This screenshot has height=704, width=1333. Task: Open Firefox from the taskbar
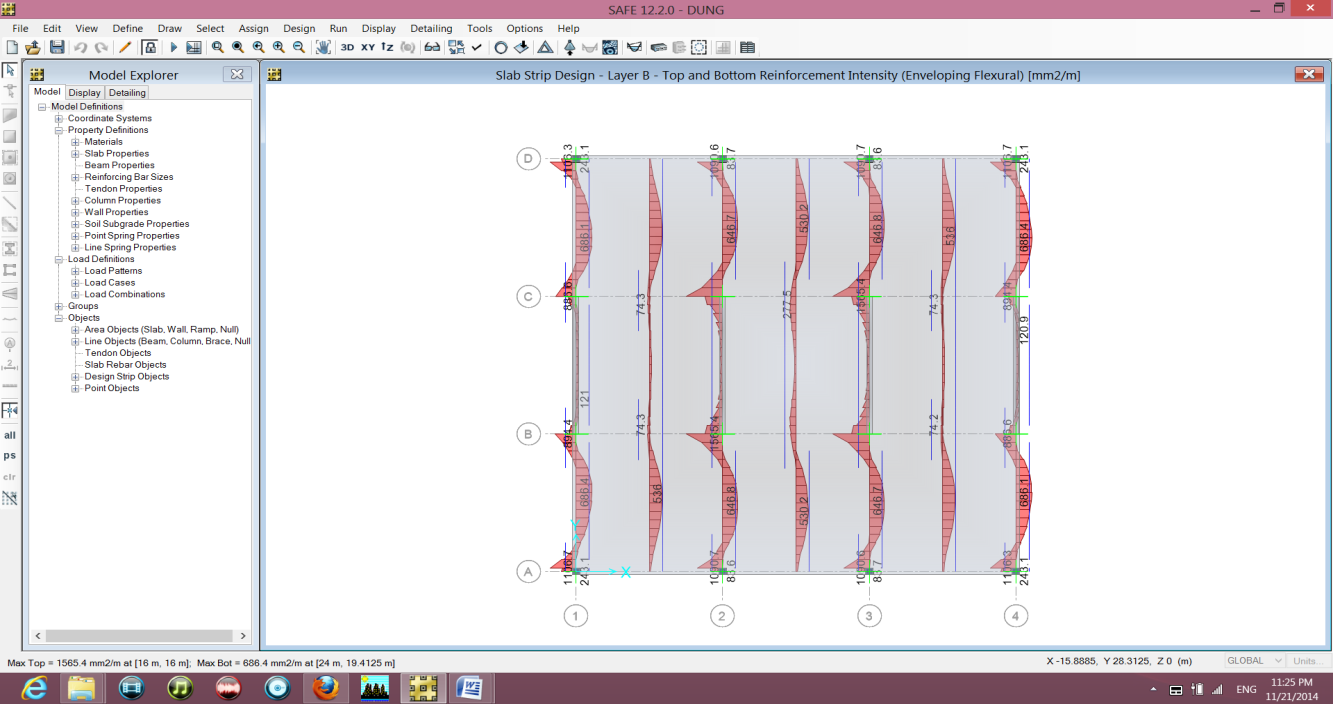pos(326,688)
